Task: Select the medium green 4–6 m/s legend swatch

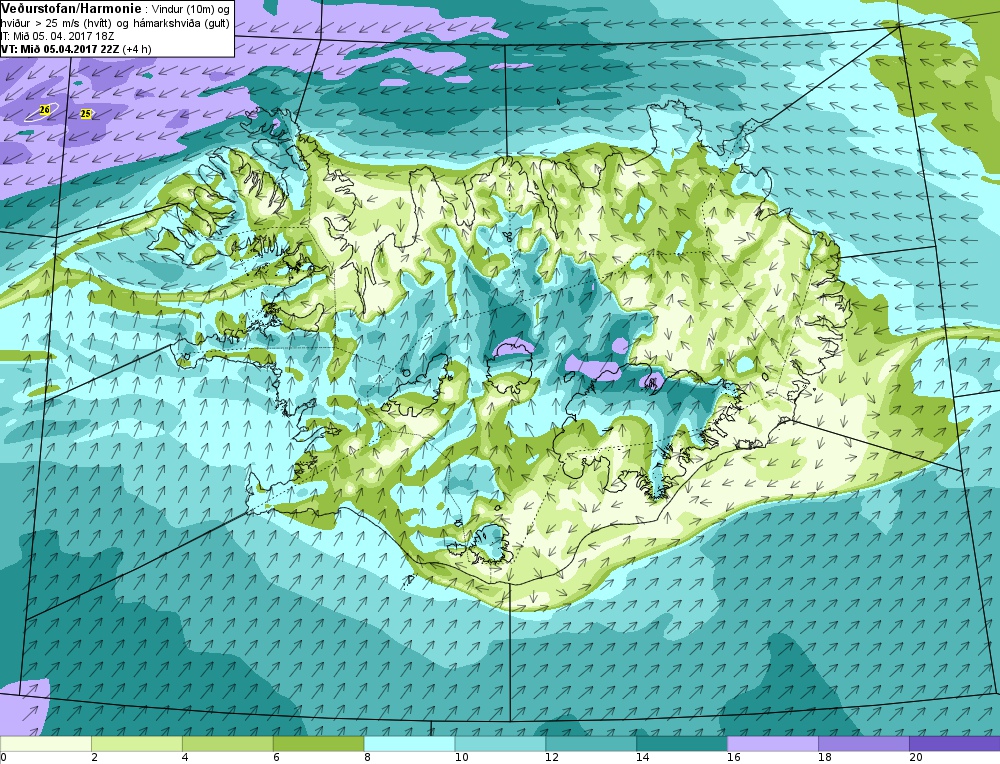Action: pyautogui.click(x=228, y=744)
